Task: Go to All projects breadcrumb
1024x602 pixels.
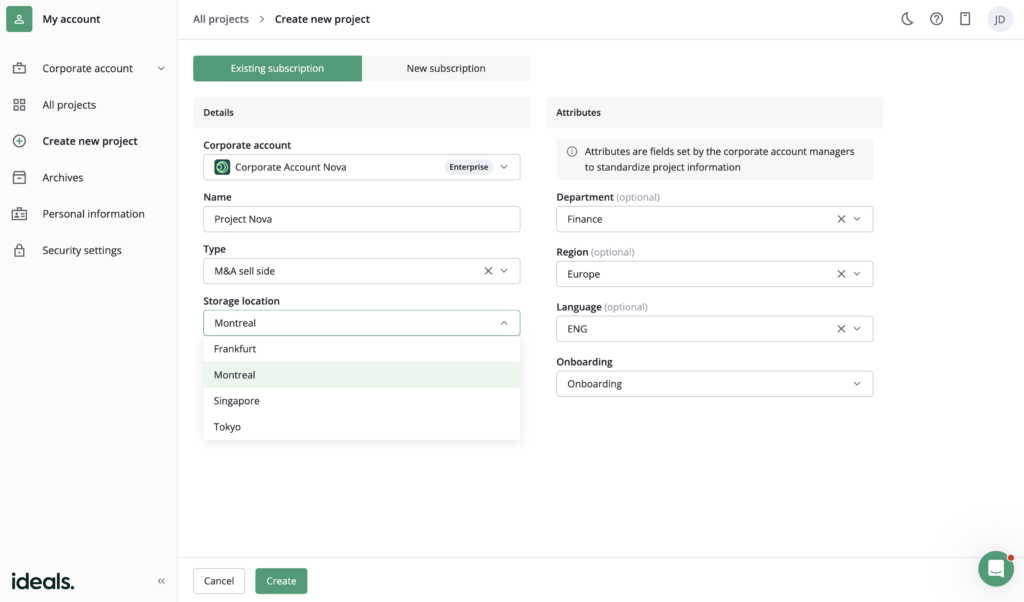Action: coord(221,19)
